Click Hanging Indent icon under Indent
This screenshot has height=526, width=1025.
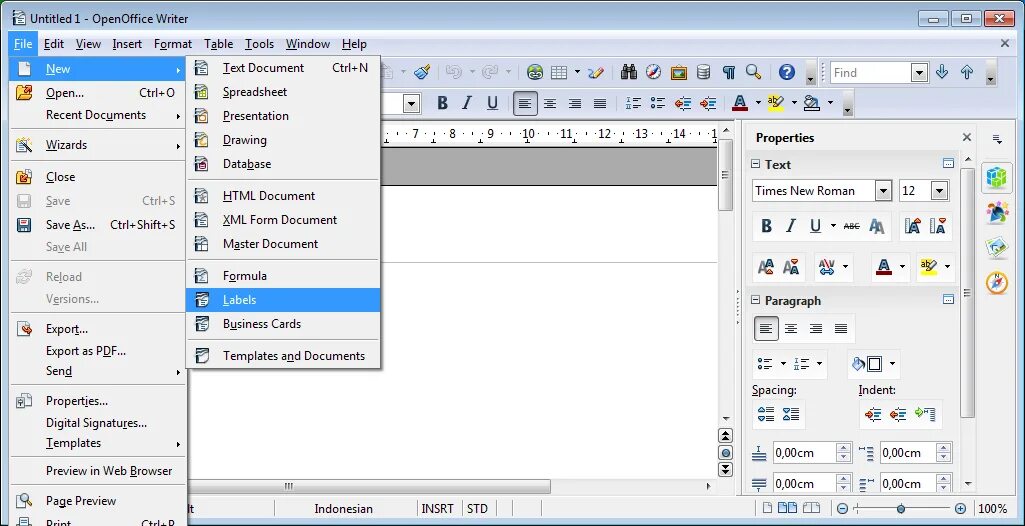(x=925, y=414)
